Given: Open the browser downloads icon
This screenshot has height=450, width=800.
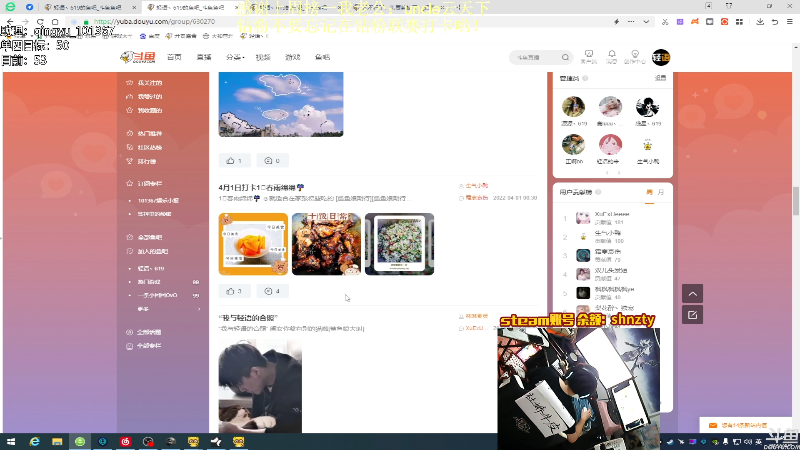Looking at the screenshot, I should 760,21.
